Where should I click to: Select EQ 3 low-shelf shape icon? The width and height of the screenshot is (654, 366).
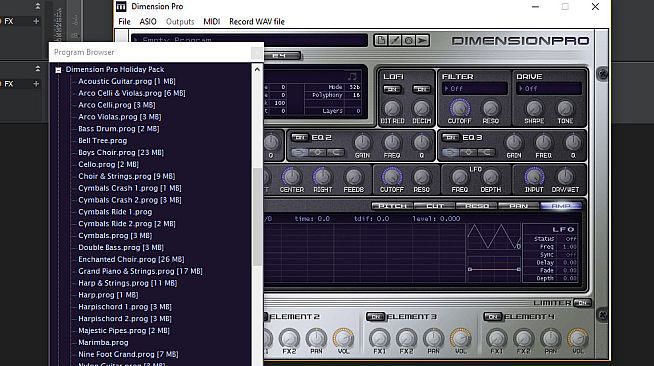pyautogui.click(x=450, y=153)
